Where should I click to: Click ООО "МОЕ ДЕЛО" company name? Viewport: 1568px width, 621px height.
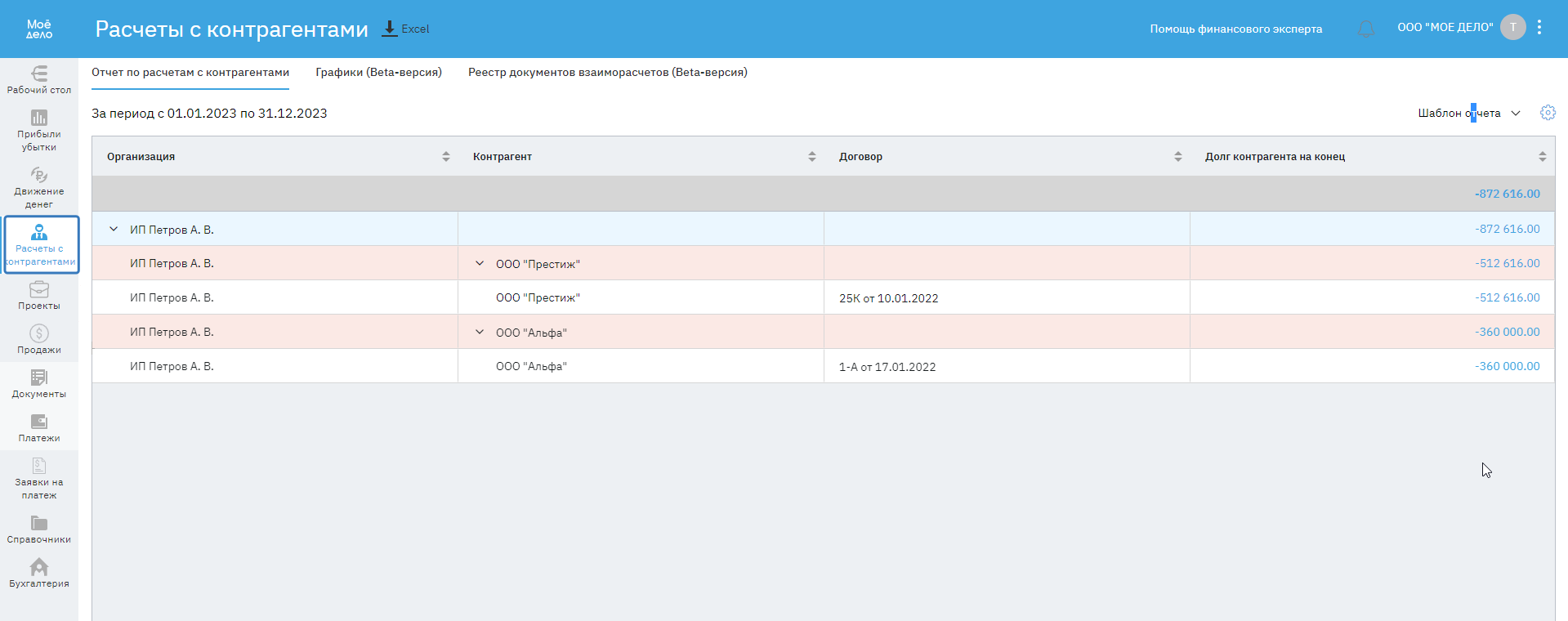(1445, 27)
